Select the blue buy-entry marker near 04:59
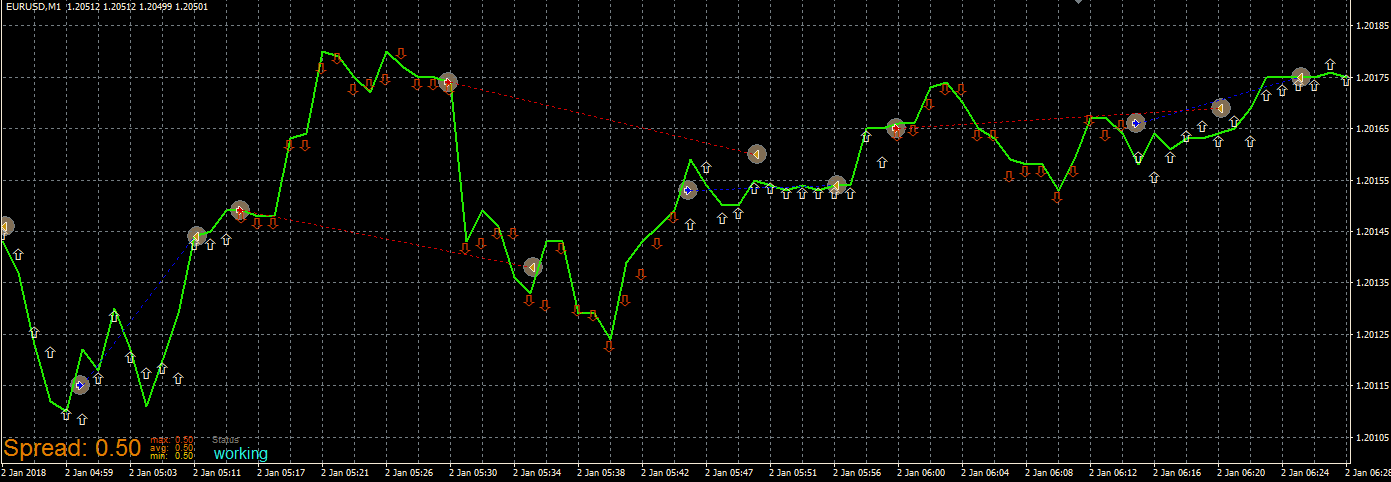The height and width of the screenshot is (482, 1391). (81, 385)
